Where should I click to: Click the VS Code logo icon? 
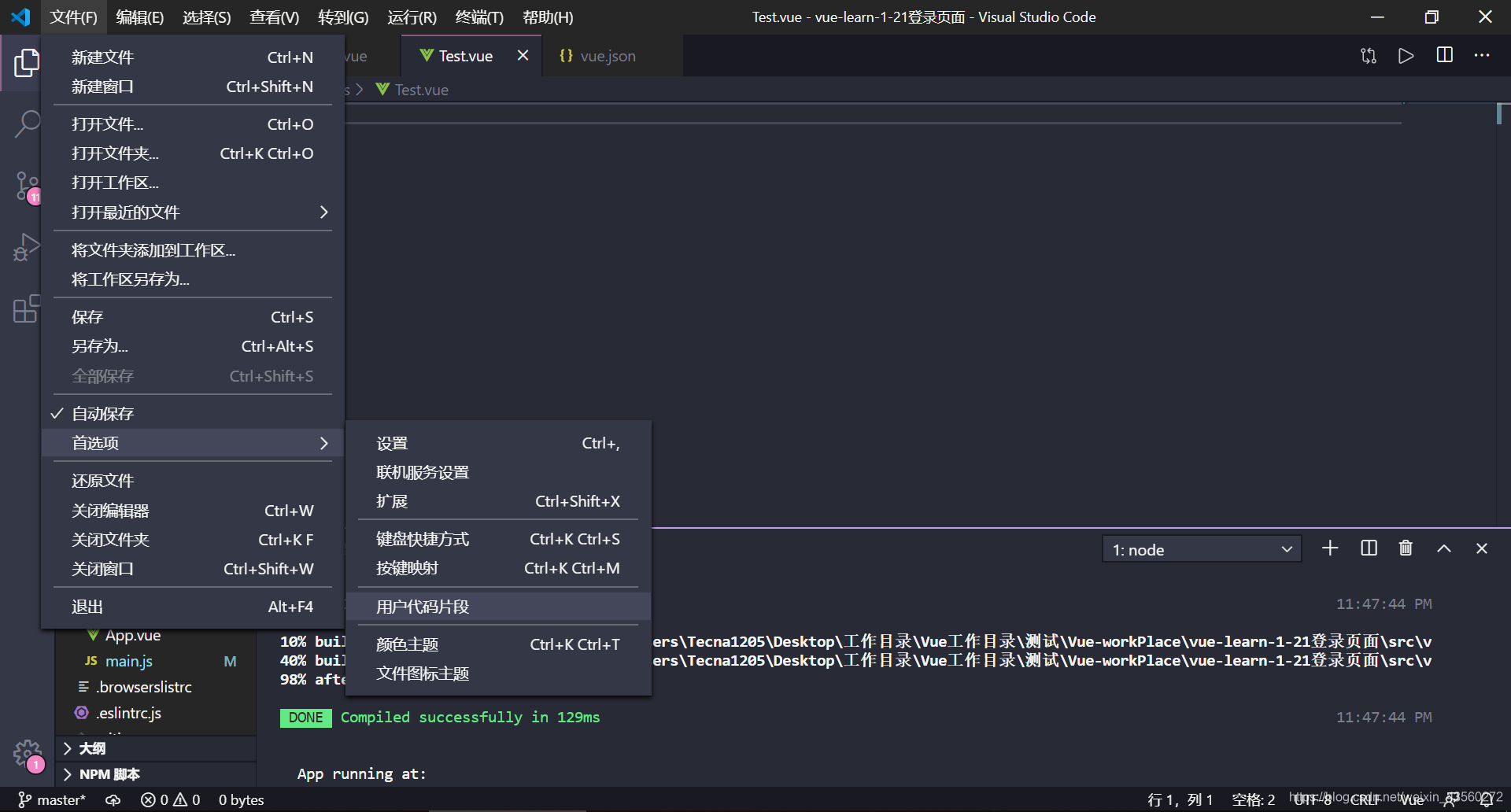pos(20,17)
